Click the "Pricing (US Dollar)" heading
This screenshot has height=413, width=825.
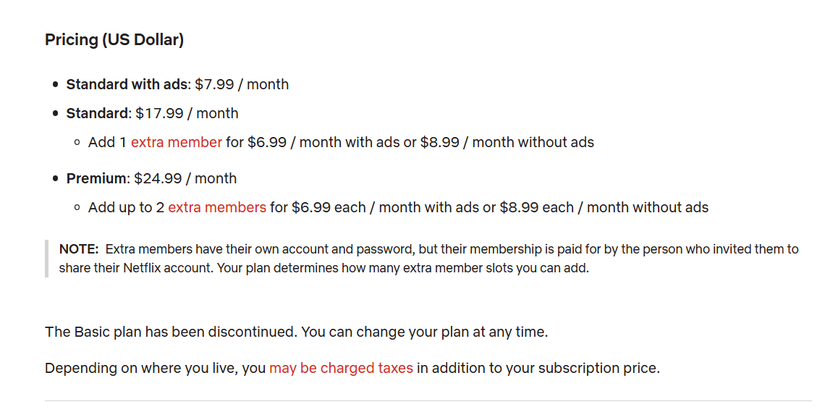pyautogui.click(x=114, y=40)
